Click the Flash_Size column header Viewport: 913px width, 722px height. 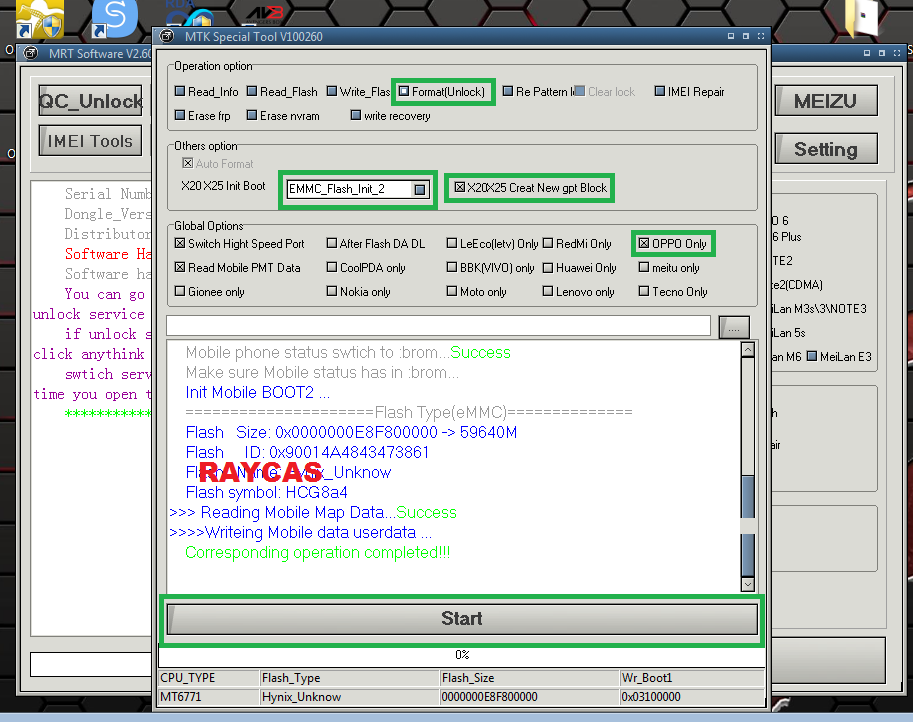(530, 678)
